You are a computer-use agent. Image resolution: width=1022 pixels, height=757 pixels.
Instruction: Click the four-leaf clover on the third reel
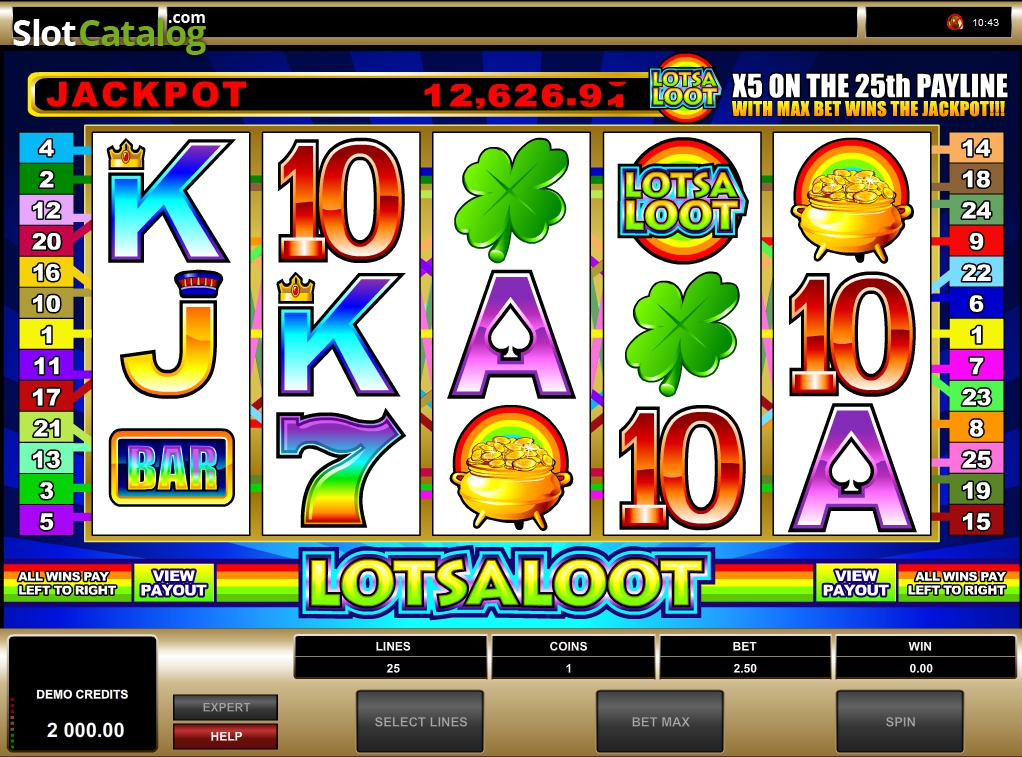512,199
